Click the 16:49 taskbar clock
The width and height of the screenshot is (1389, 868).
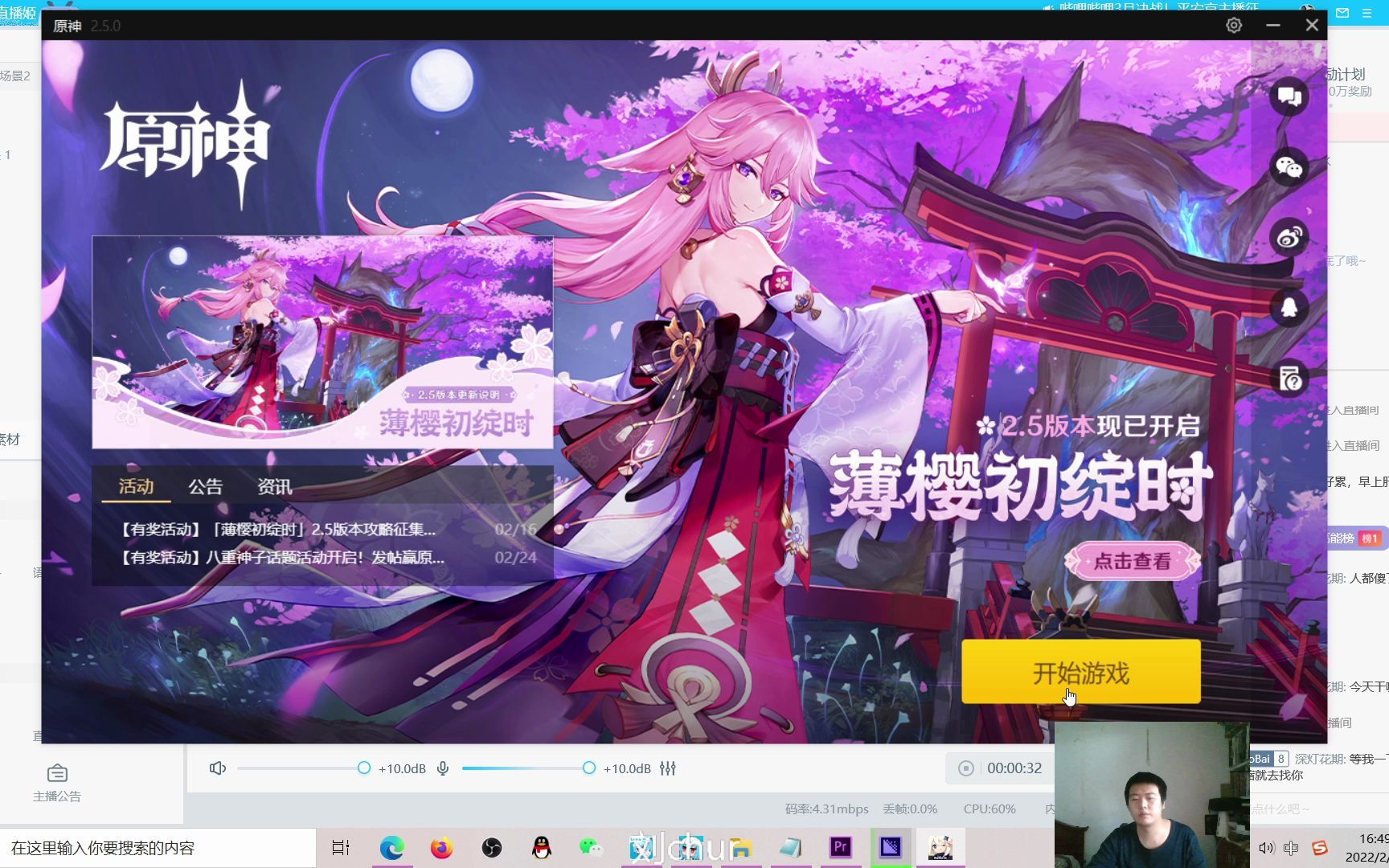coord(1372,839)
